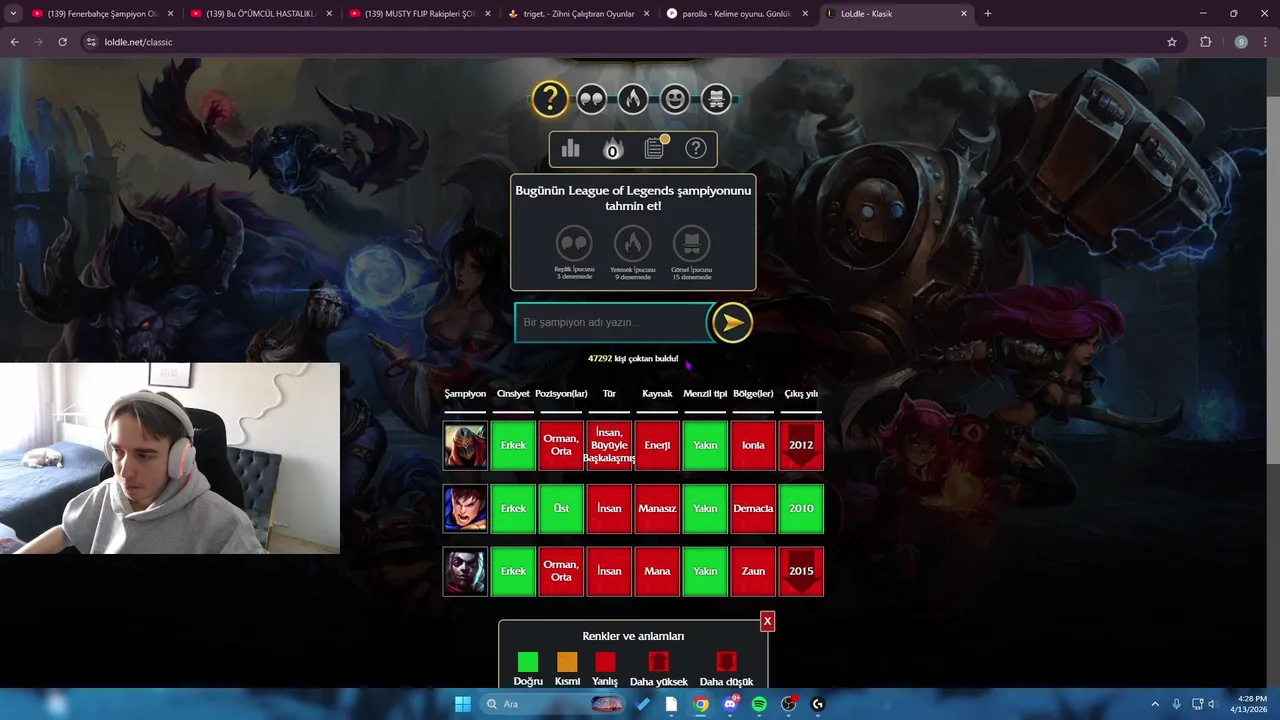Open the statistics bar chart icon

pyautogui.click(x=571, y=149)
